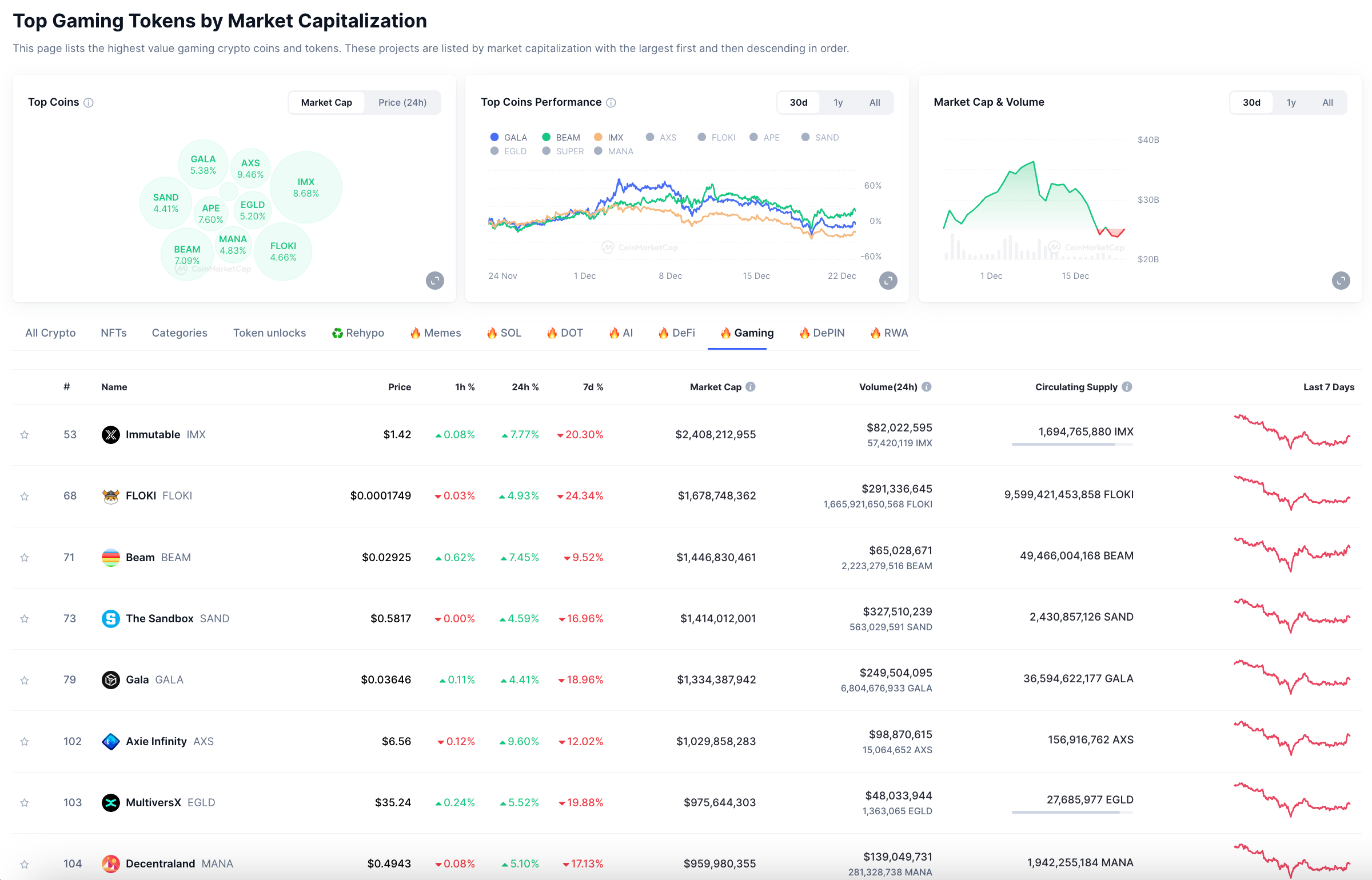The height and width of the screenshot is (880, 1372).
Task: Enable APE series in legend
Action: pos(764,138)
